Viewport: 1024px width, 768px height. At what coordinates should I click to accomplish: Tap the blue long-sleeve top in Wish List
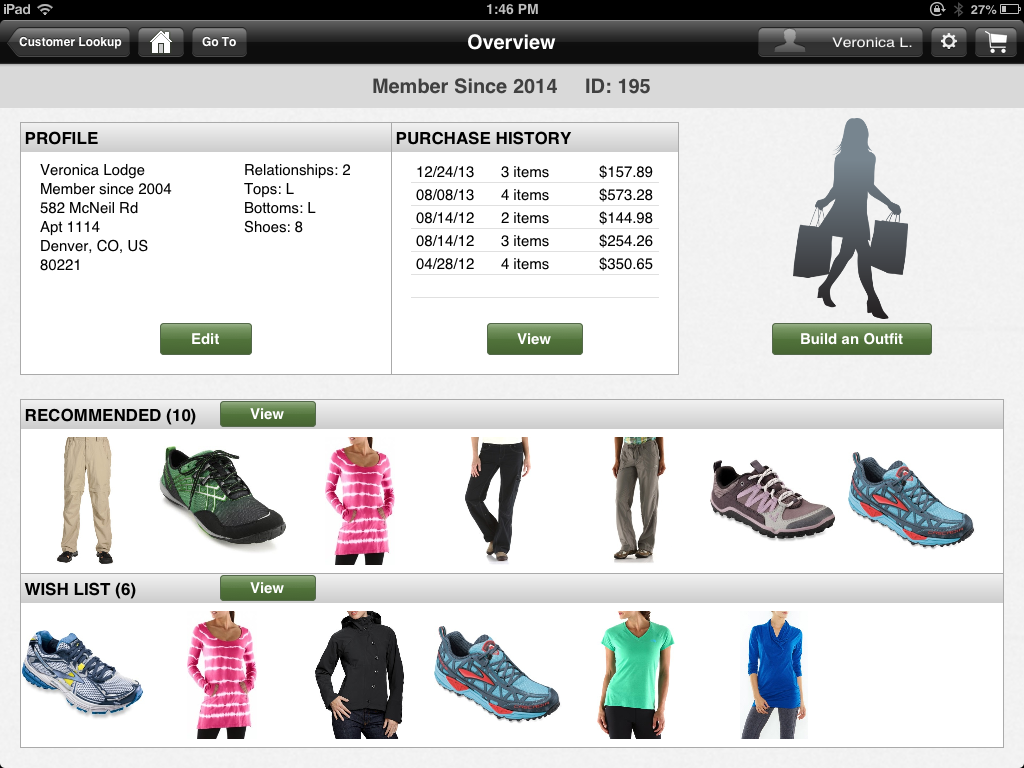click(775, 675)
